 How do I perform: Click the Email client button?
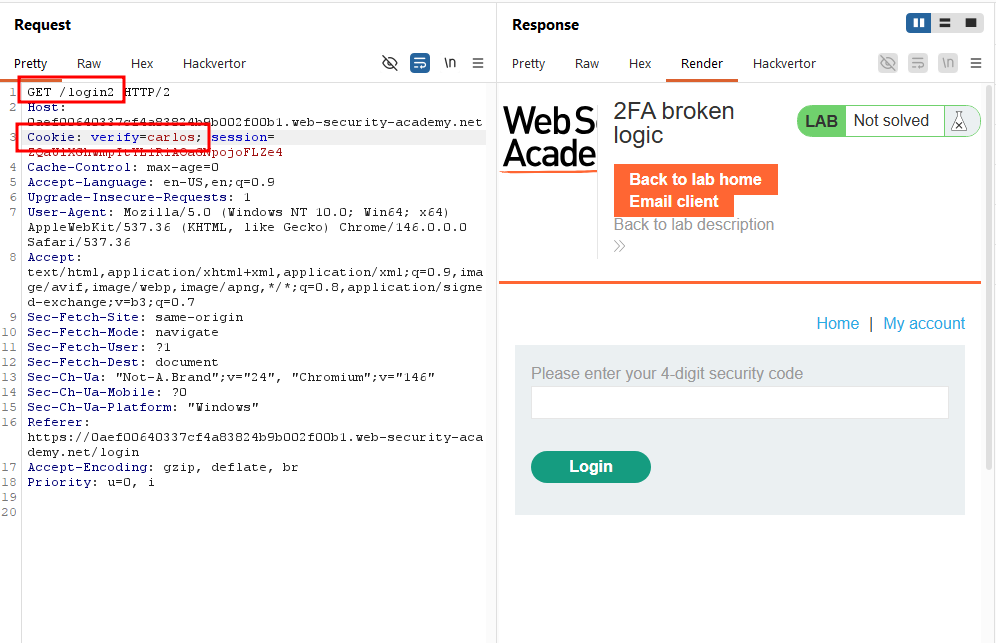674,201
